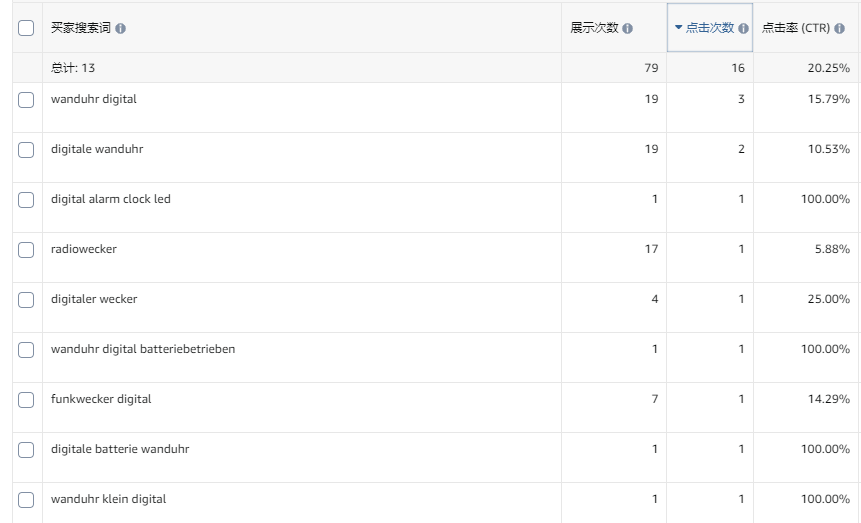Check the funkwecker digital row checkbox

click(x=26, y=400)
